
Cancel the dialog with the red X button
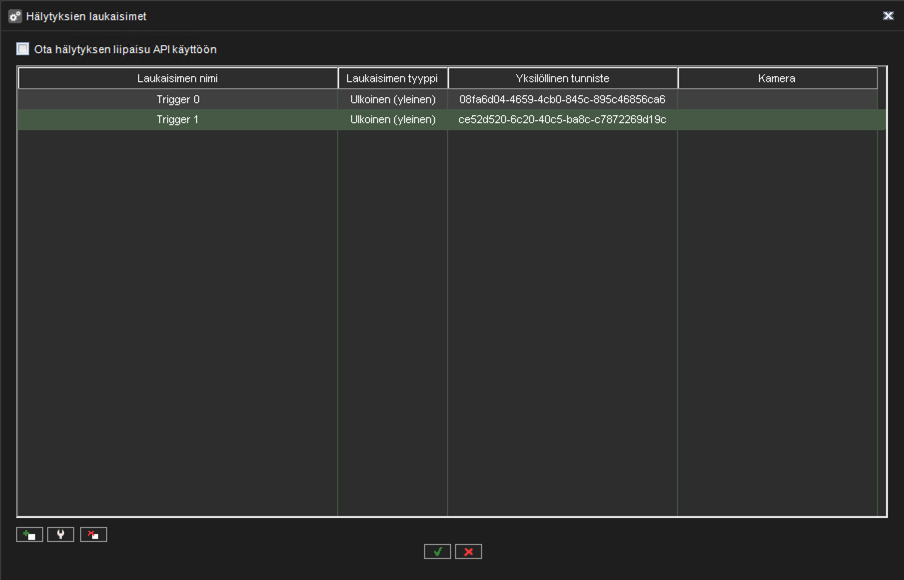pos(468,551)
